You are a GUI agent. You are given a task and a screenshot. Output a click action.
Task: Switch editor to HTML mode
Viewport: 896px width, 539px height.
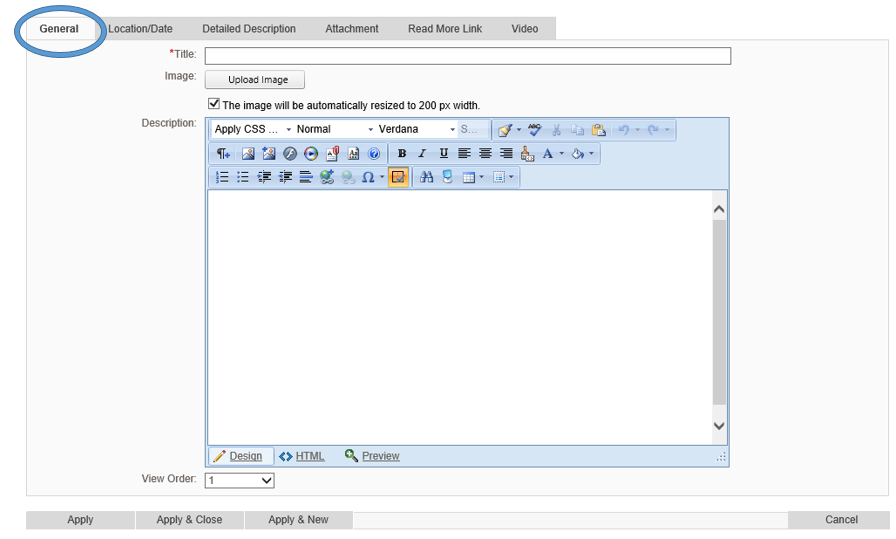302,456
